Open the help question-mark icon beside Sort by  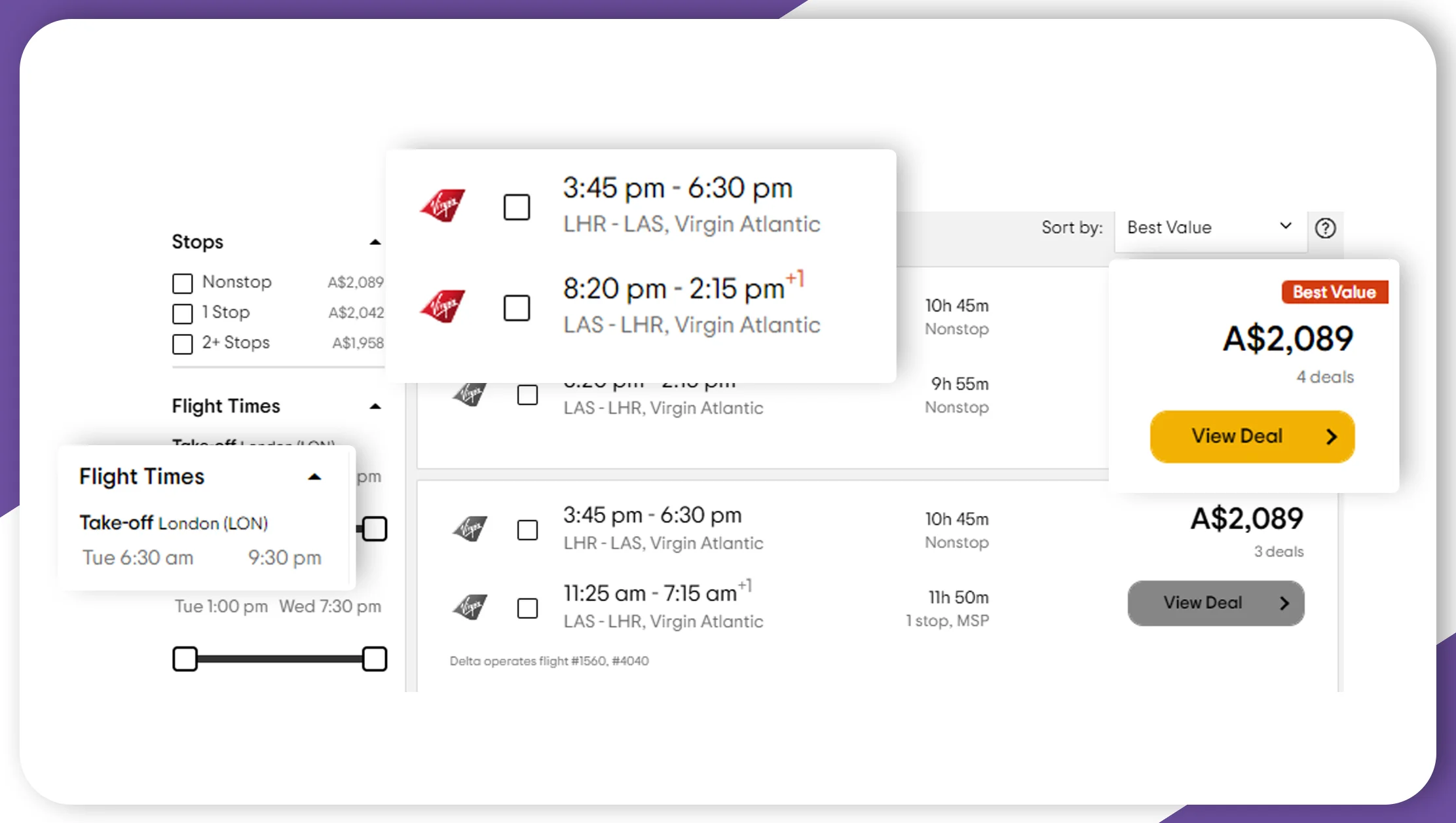1326,228
